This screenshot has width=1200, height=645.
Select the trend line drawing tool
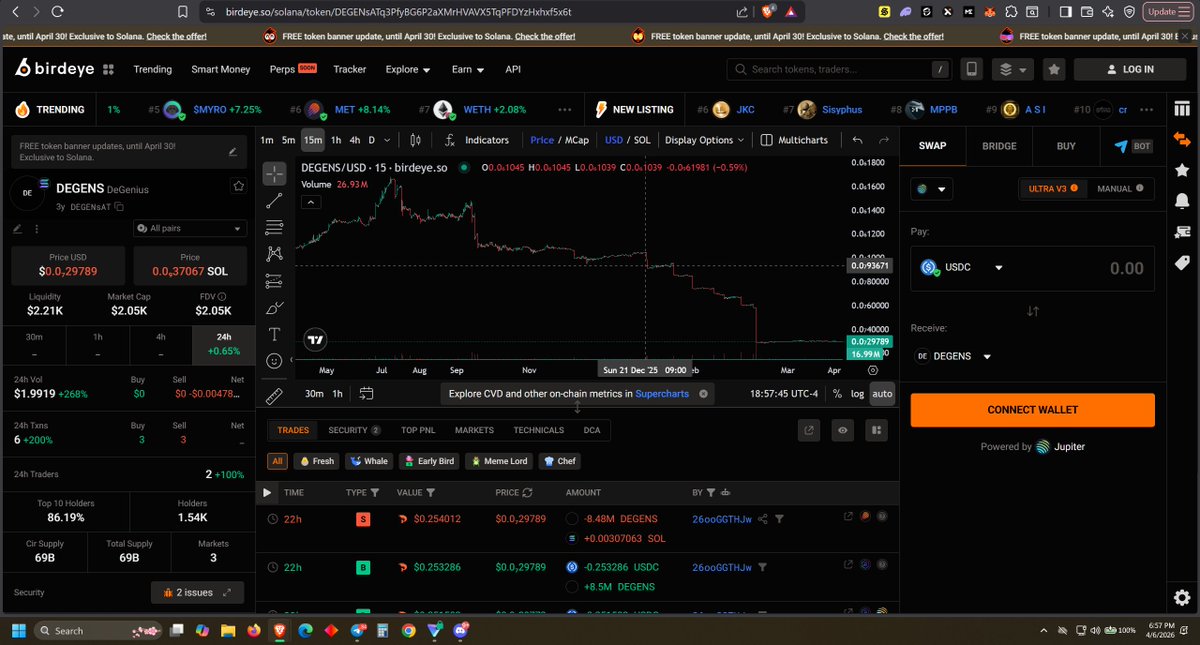(274, 201)
